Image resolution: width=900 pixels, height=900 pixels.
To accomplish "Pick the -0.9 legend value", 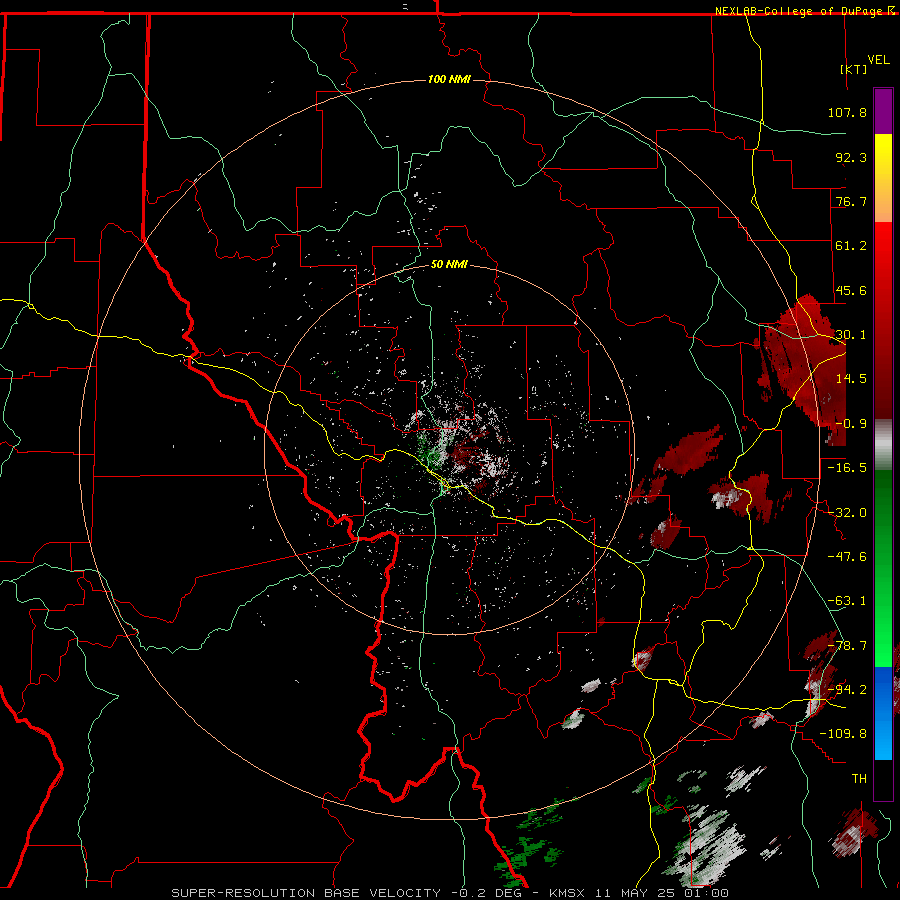I will click(x=851, y=424).
